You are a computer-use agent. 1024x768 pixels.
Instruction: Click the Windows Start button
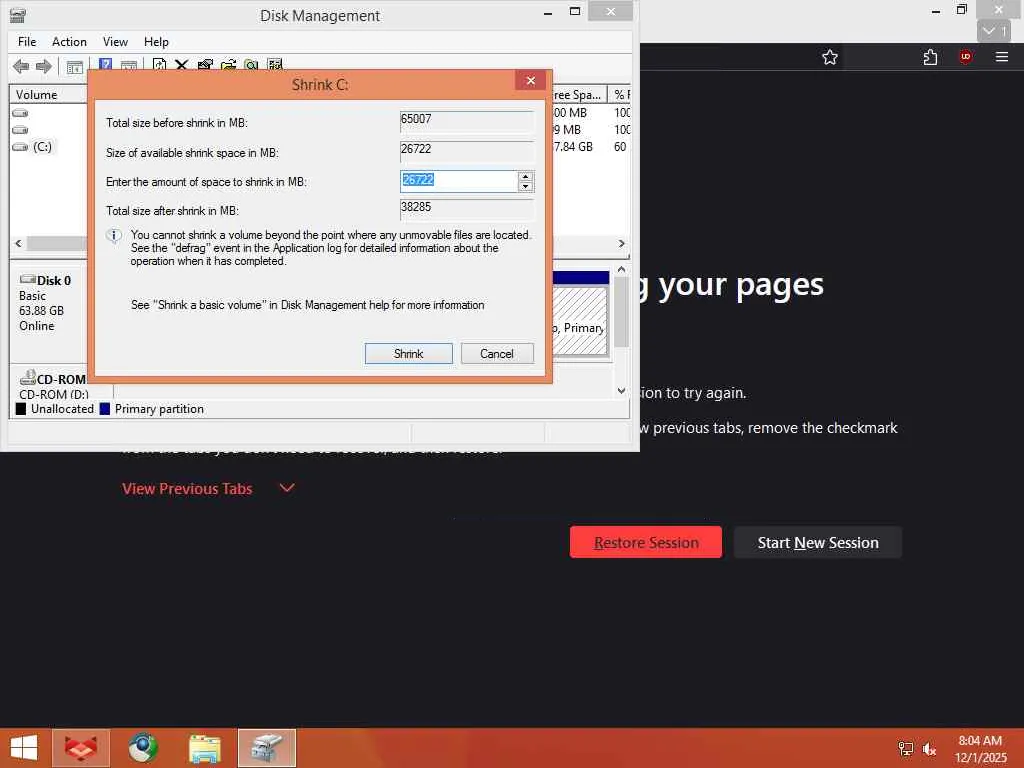[x=24, y=748]
